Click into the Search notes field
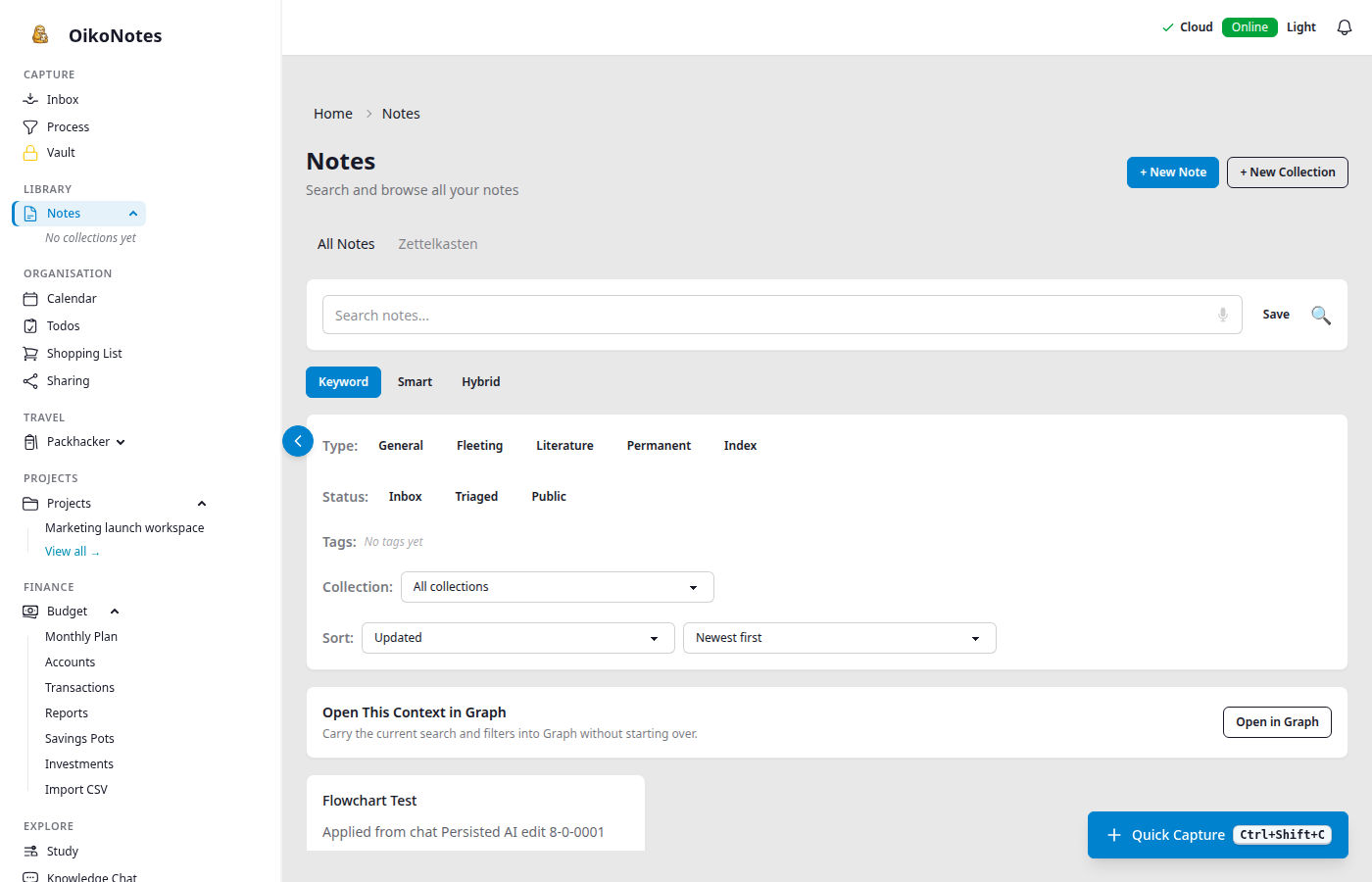Image resolution: width=1372 pixels, height=882 pixels. click(x=782, y=315)
